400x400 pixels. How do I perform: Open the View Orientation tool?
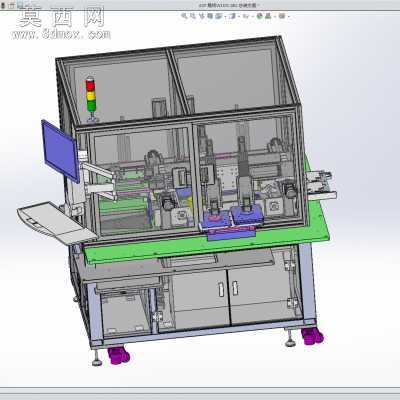219,16
